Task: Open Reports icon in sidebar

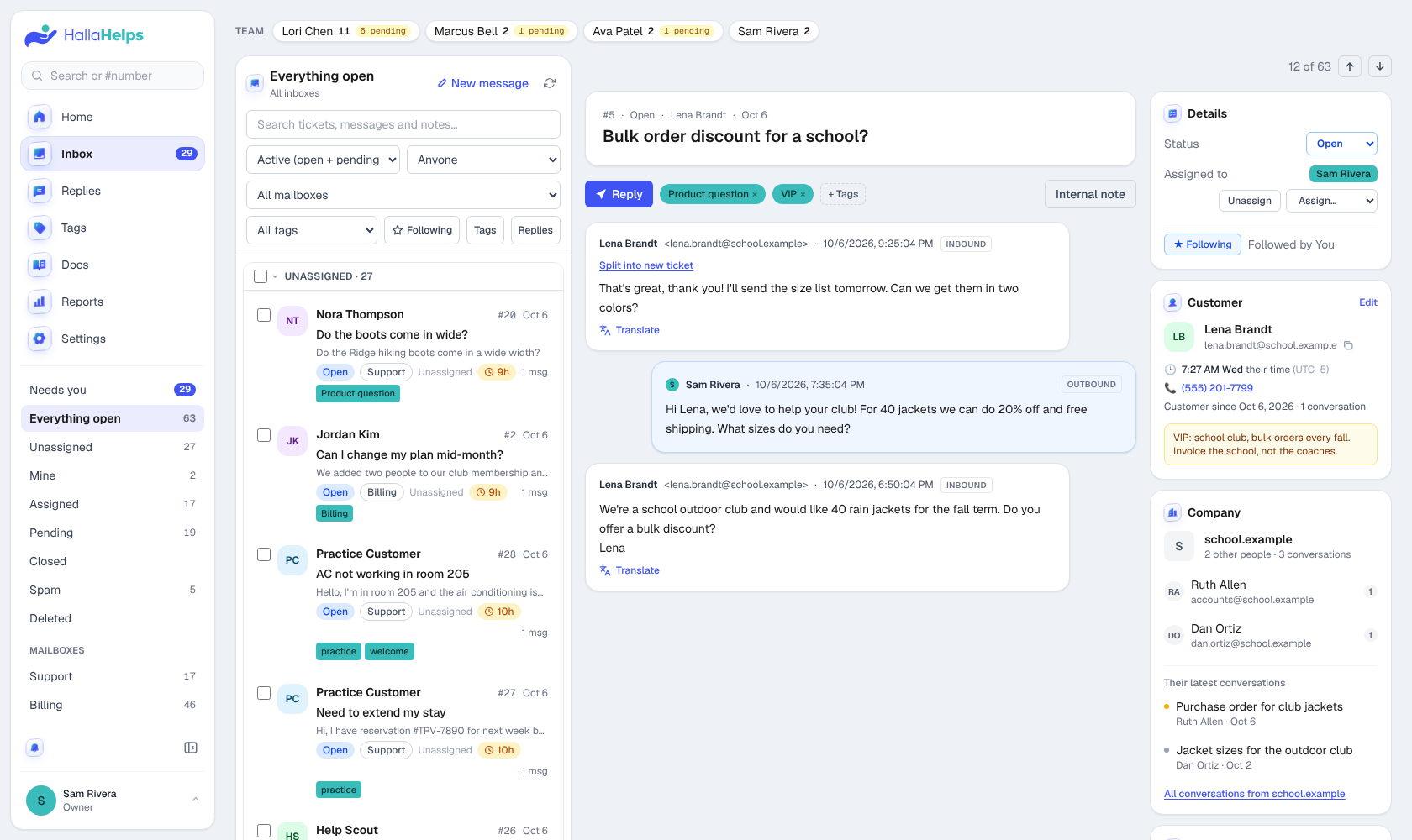Action: coord(40,302)
